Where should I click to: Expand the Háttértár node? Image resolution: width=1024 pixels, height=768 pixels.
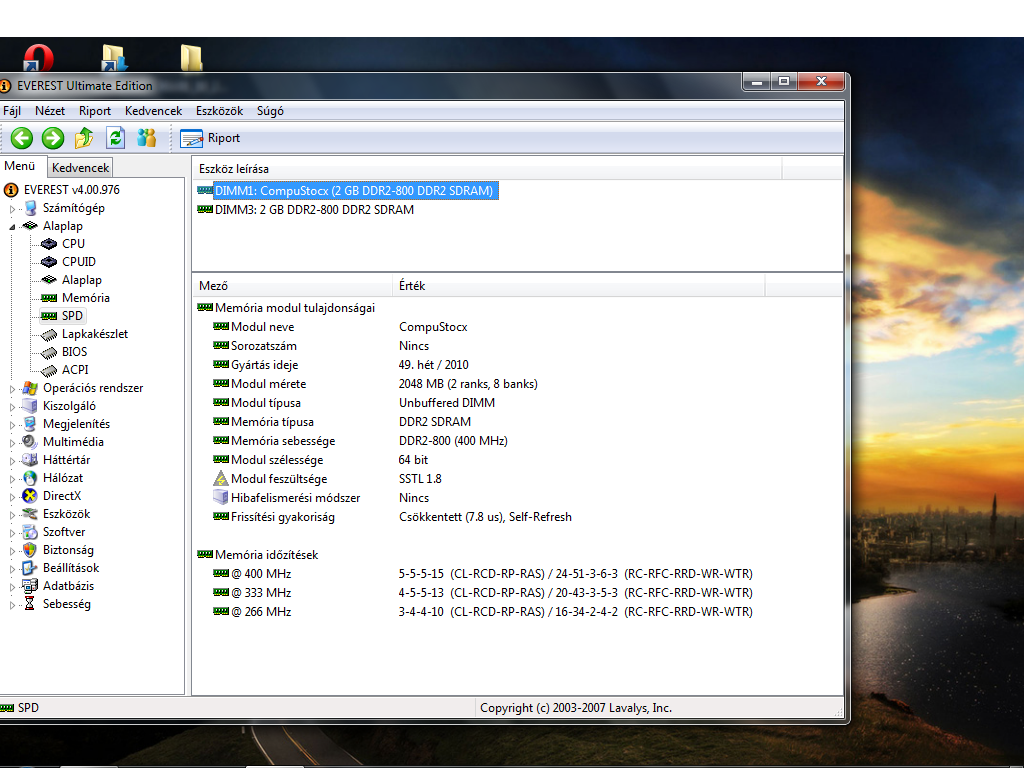pyautogui.click(x=12, y=460)
